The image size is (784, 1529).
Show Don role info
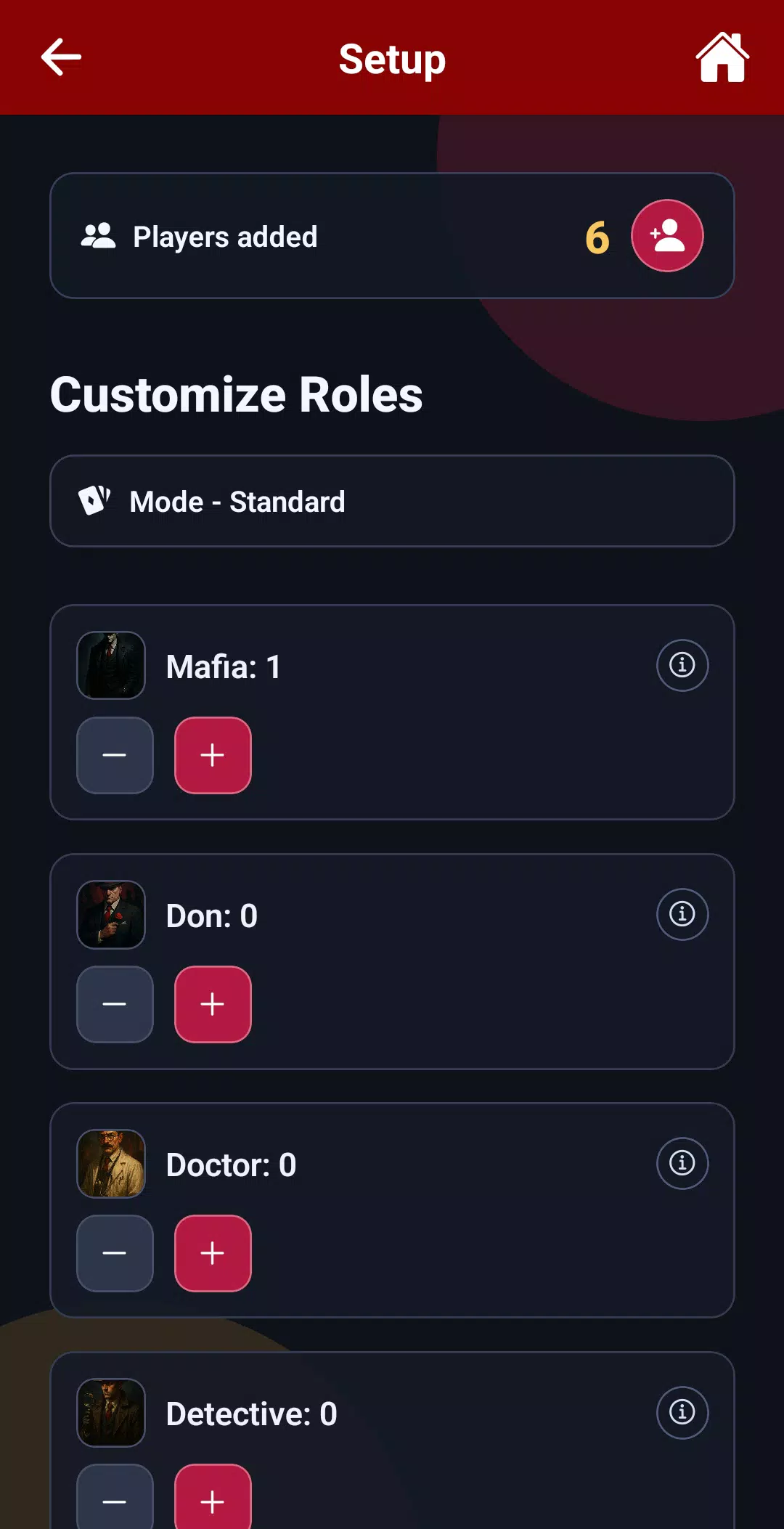[x=682, y=914]
